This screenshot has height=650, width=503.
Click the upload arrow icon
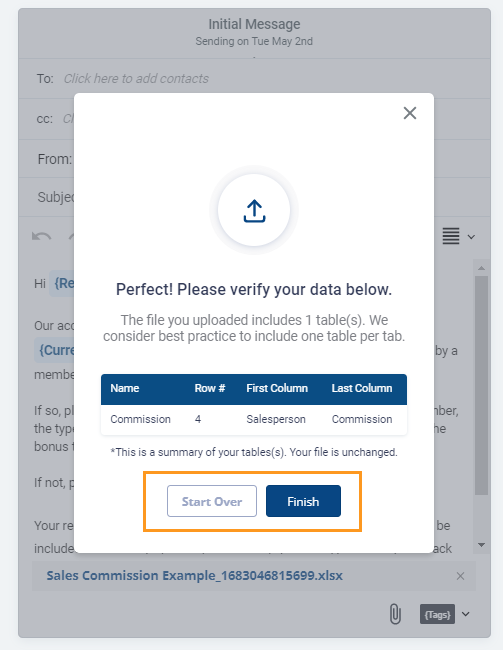pos(254,211)
